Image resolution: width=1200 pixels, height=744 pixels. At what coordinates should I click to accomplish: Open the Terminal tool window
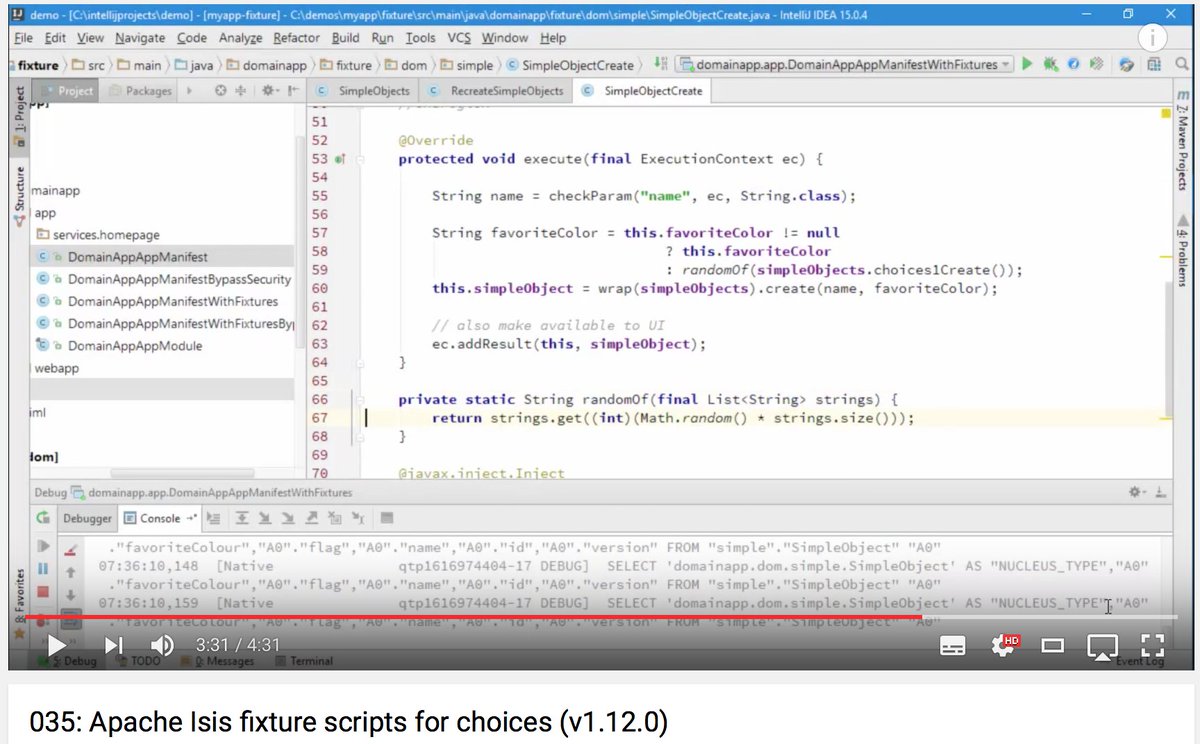point(303,661)
